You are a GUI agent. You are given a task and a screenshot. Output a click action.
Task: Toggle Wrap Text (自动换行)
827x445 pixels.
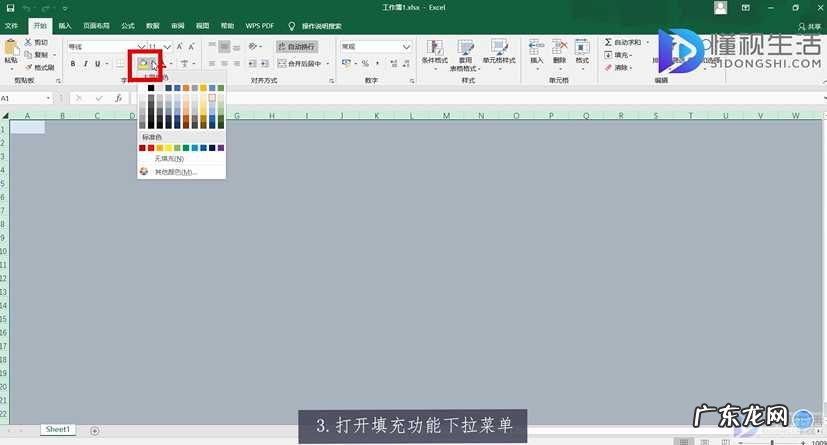point(296,46)
